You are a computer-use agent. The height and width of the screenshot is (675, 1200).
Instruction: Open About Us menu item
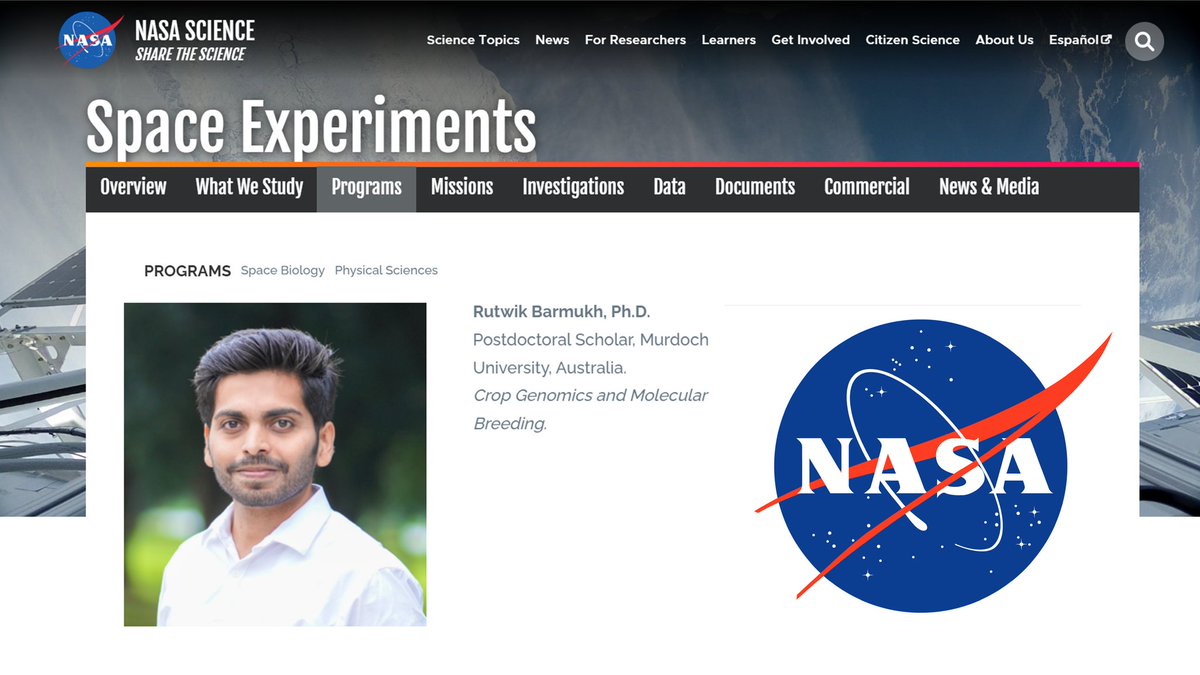tap(1004, 40)
